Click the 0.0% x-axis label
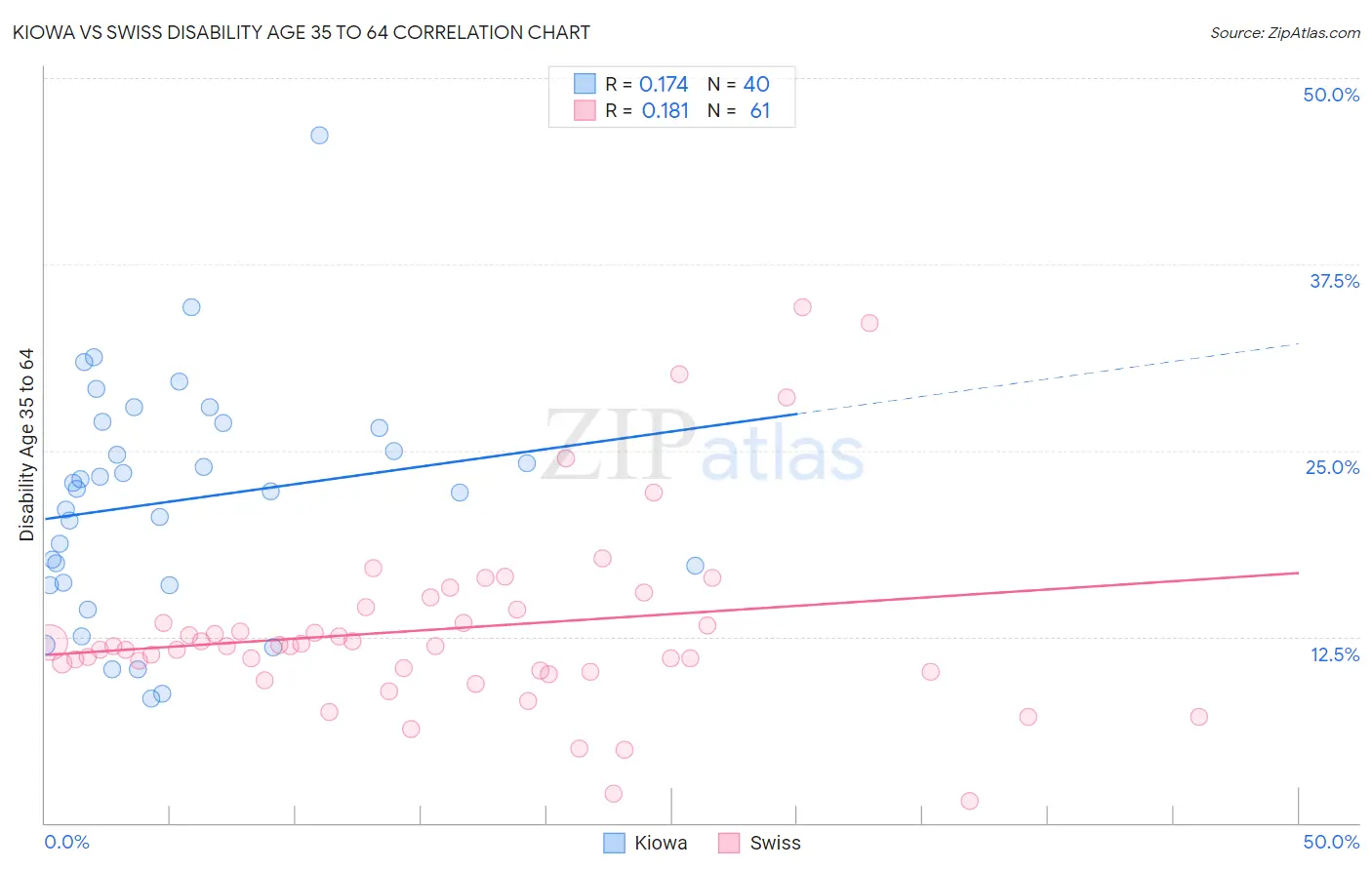 pos(66,842)
